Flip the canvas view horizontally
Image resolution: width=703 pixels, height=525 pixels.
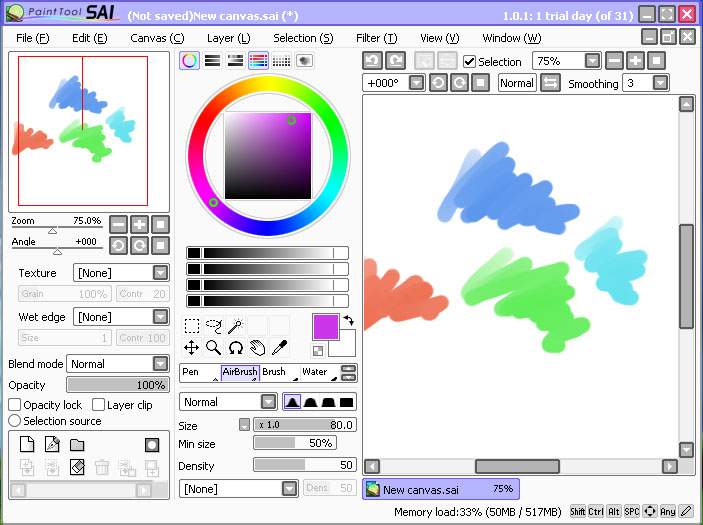coord(550,83)
